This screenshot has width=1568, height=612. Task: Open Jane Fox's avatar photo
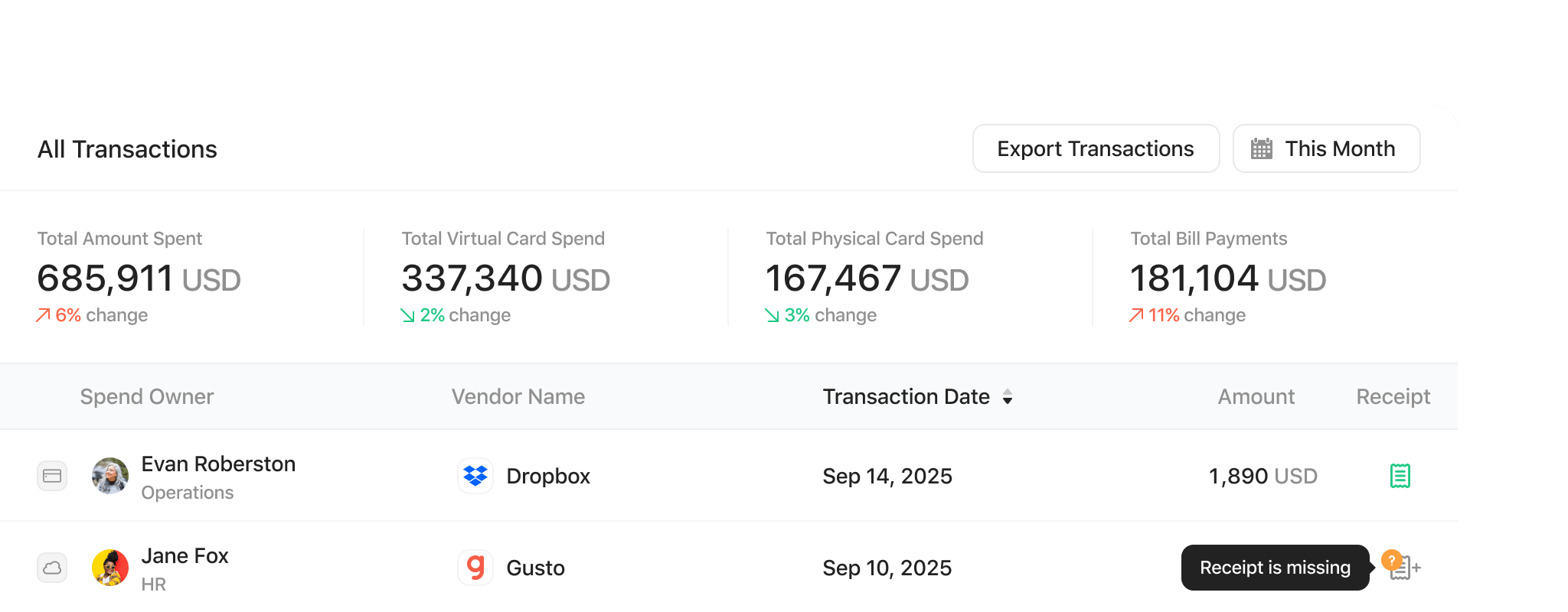coord(110,568)
